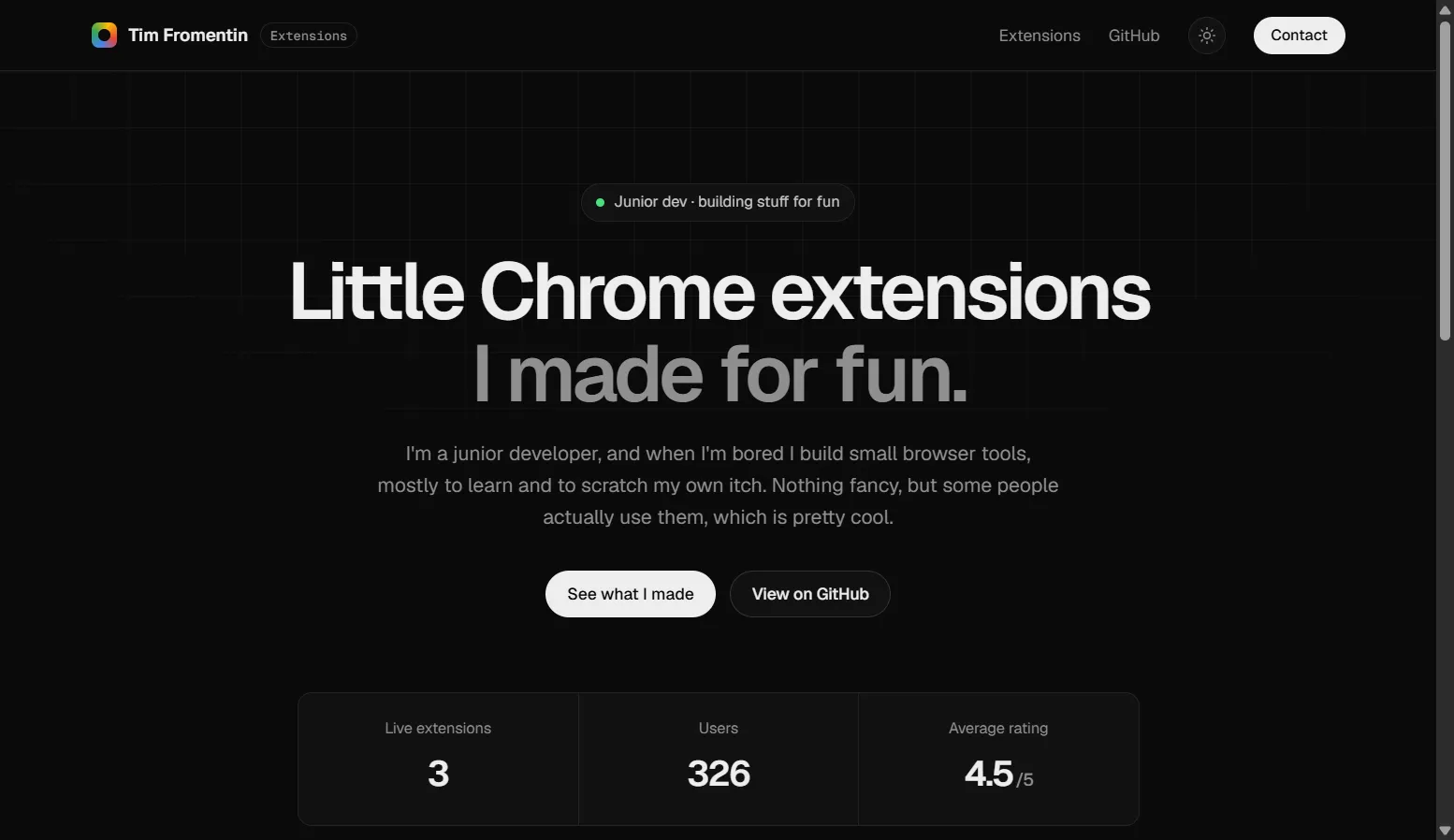The image size is (1454, 840).
Task: Click the Tim Fromentin site name
Action: pos(188,36)
